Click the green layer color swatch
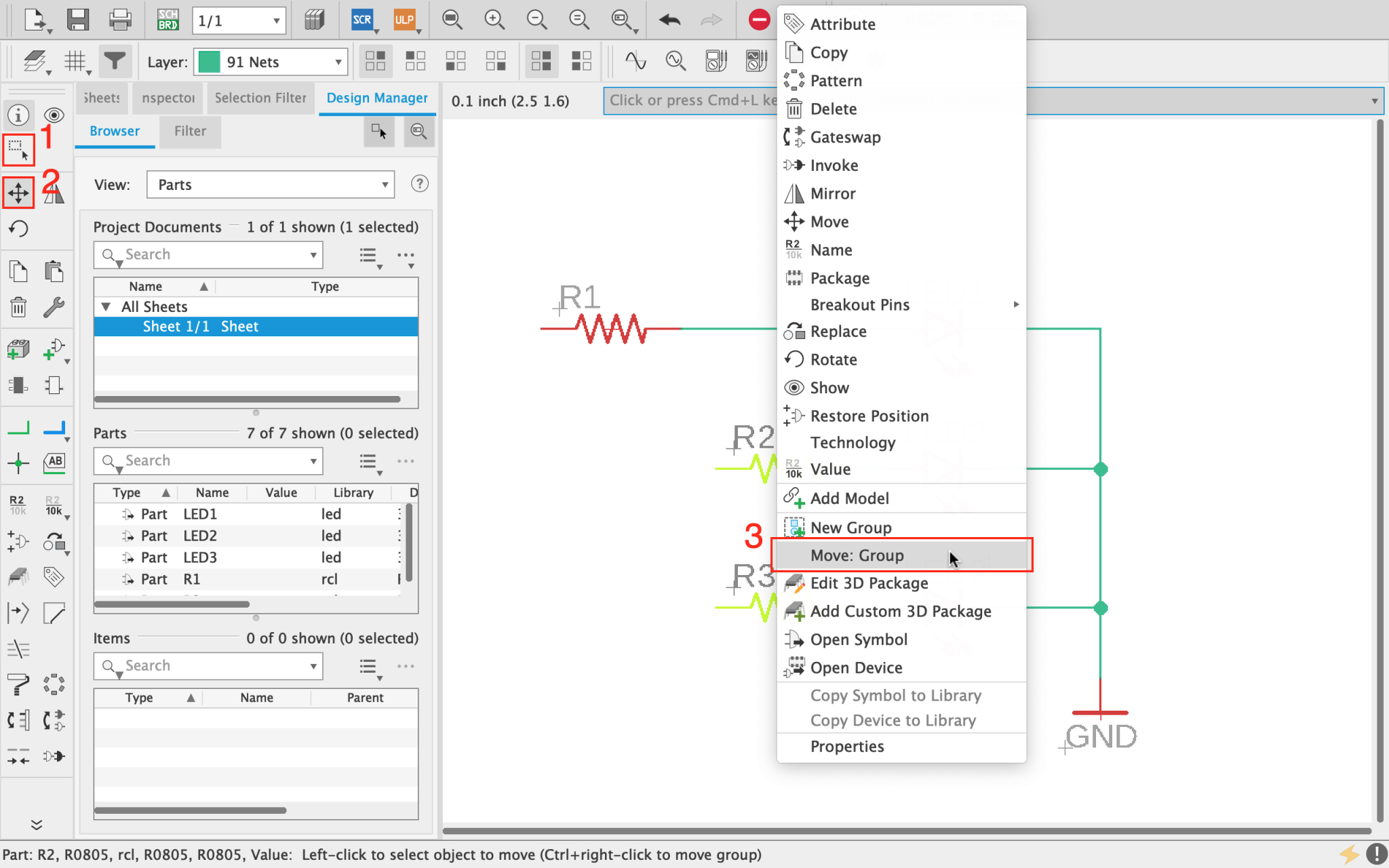Viewport: 1389px width, 868px height. click(210, 62)
